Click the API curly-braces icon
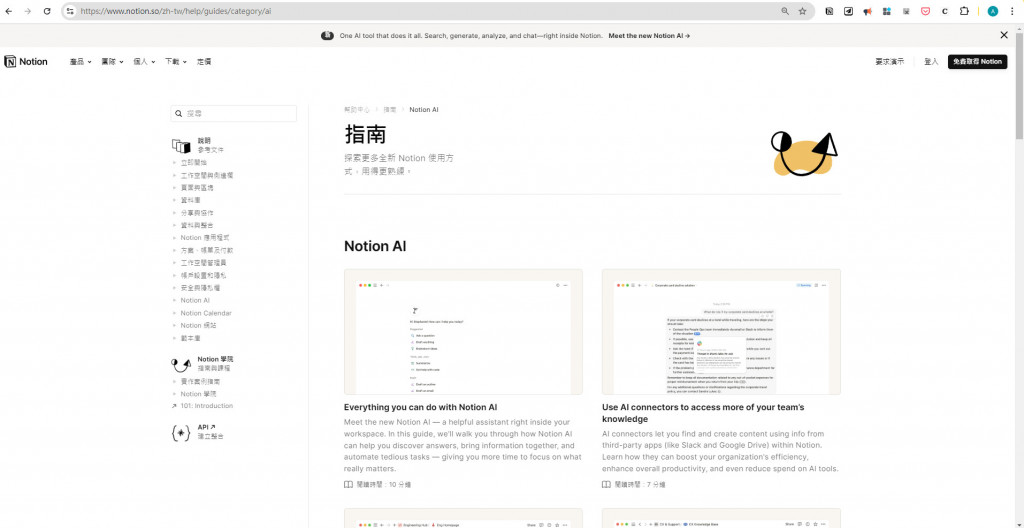The width and height of the screenshot is (1024, 528). tap(181, 432)
